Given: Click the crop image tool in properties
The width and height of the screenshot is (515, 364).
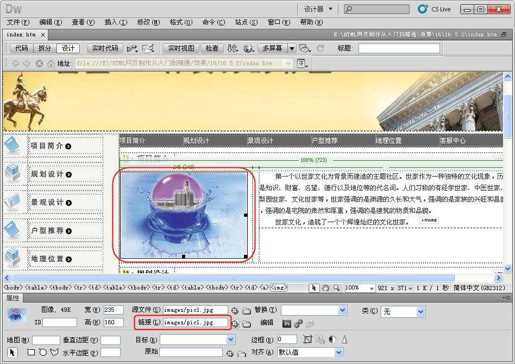Looking at the screenshot, I should point(308,339).
